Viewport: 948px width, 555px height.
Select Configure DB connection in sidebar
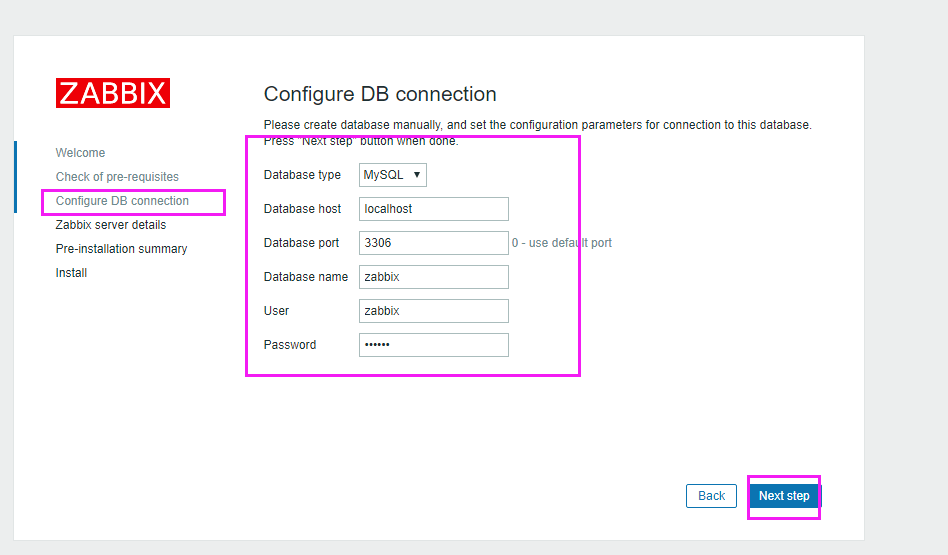coord(122,201)
